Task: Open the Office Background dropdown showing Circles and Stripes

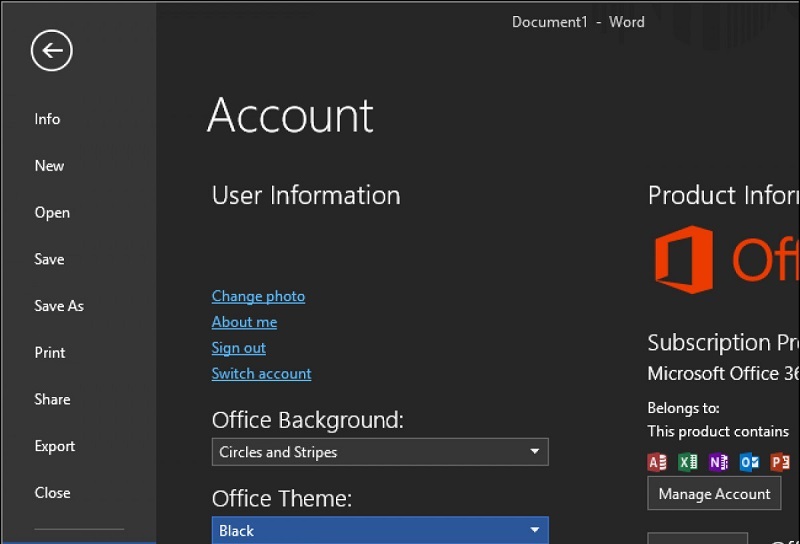Action: [x=380, y=452]
